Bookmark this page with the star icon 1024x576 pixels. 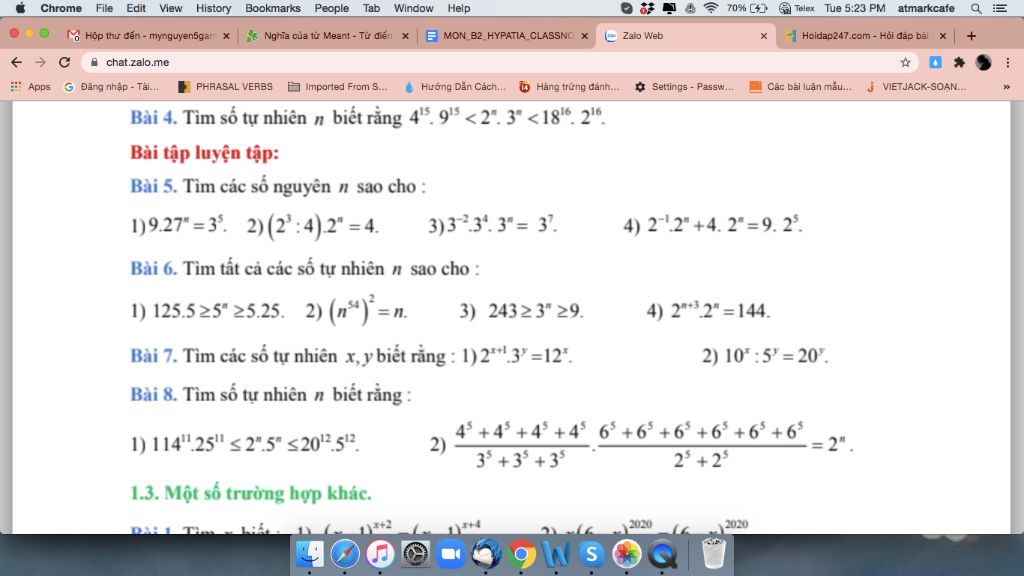[905, 62]
